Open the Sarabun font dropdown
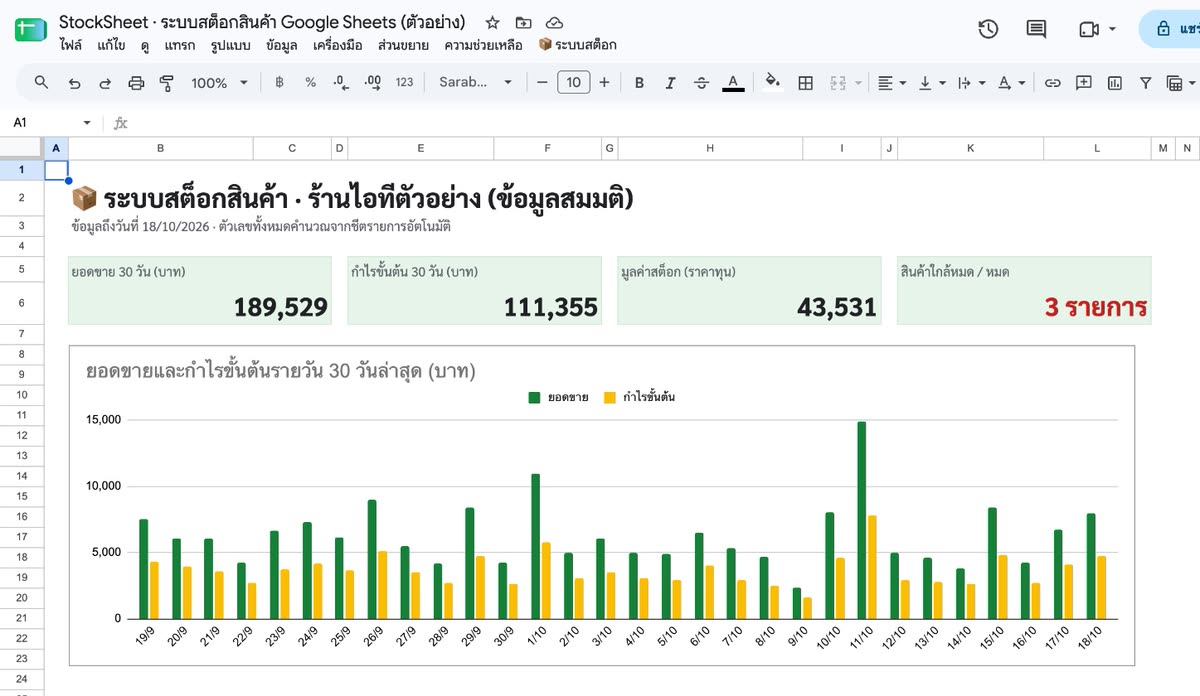1200x696 pixels. click(x=476, y=83)
